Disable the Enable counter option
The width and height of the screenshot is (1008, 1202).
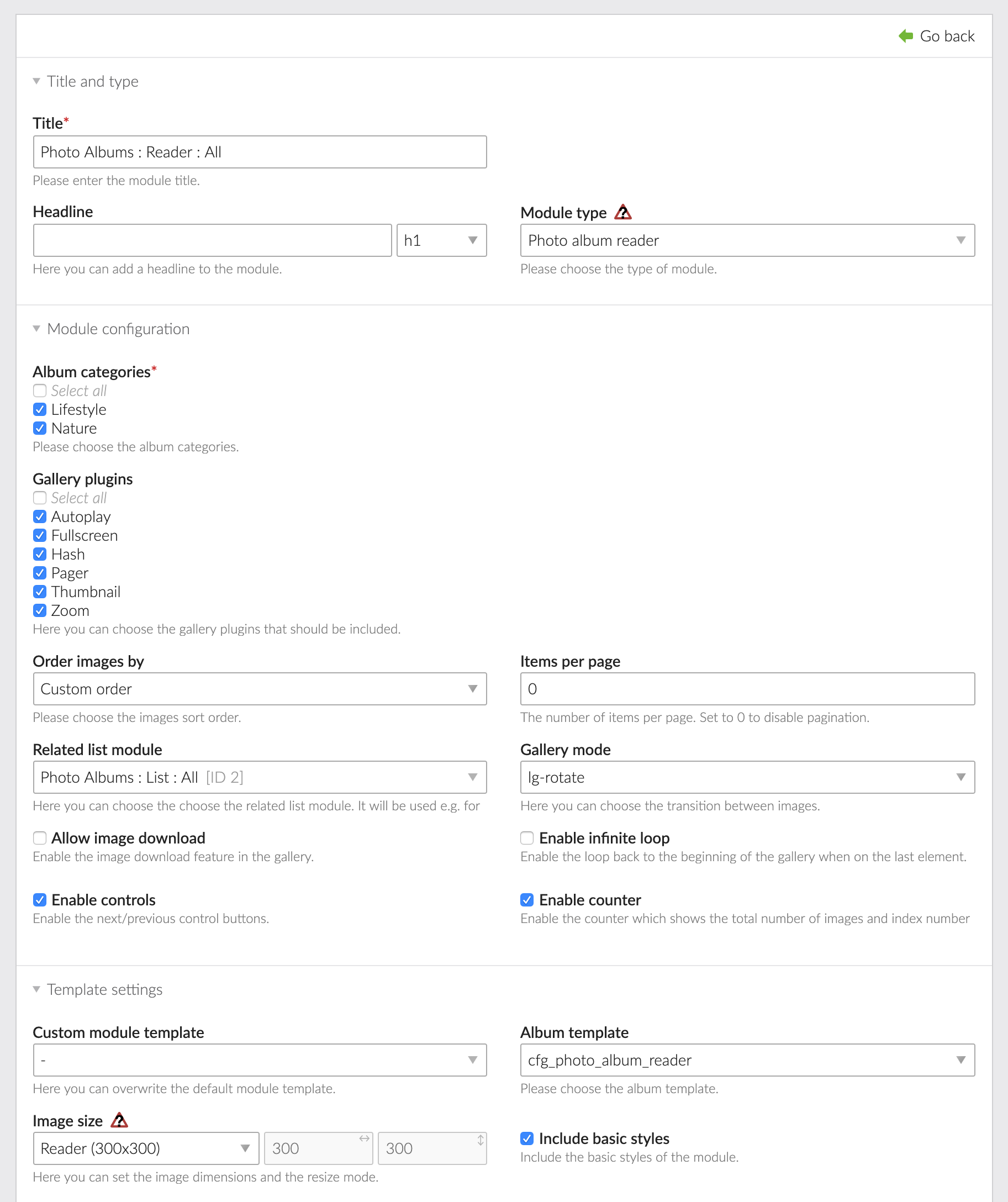click(526, 900)
